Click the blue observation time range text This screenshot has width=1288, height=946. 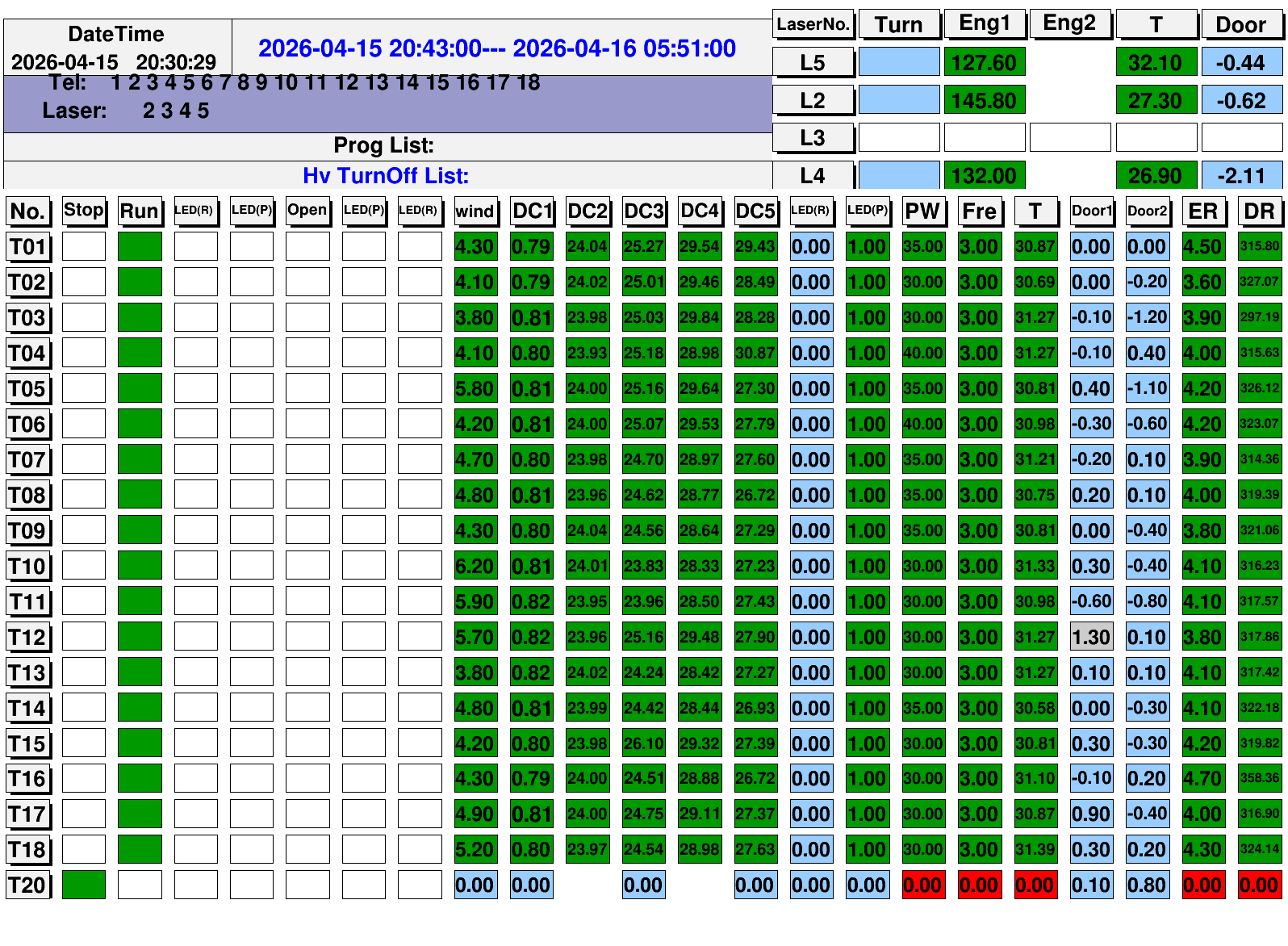click(x=496, y=48)
